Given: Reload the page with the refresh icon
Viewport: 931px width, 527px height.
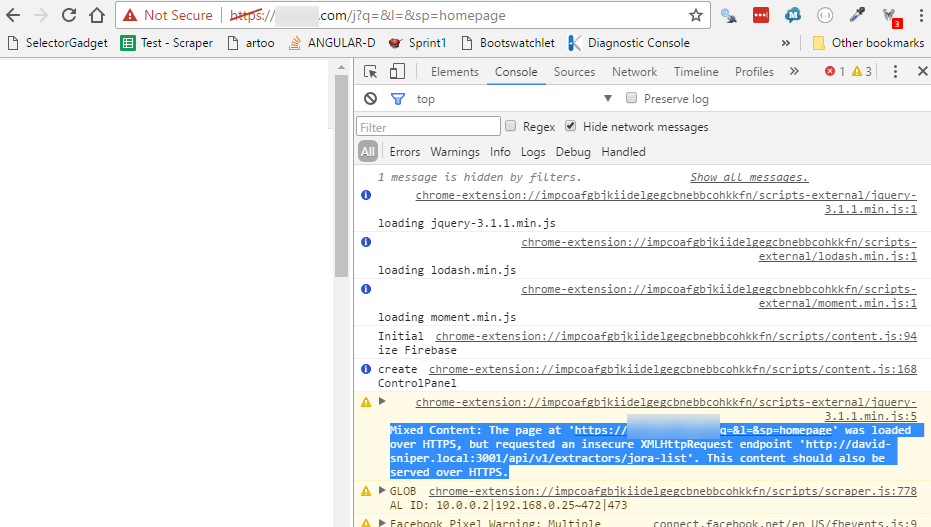Looking at the screenshot, I should pos(69,15).
